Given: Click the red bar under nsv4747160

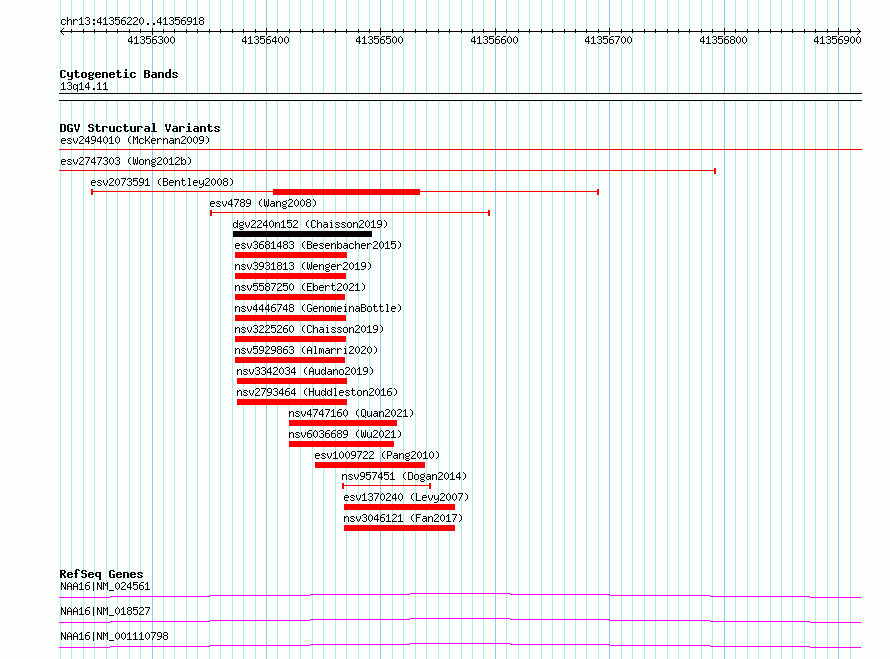Looking at the screenshot, I should [x=343, y=423].
